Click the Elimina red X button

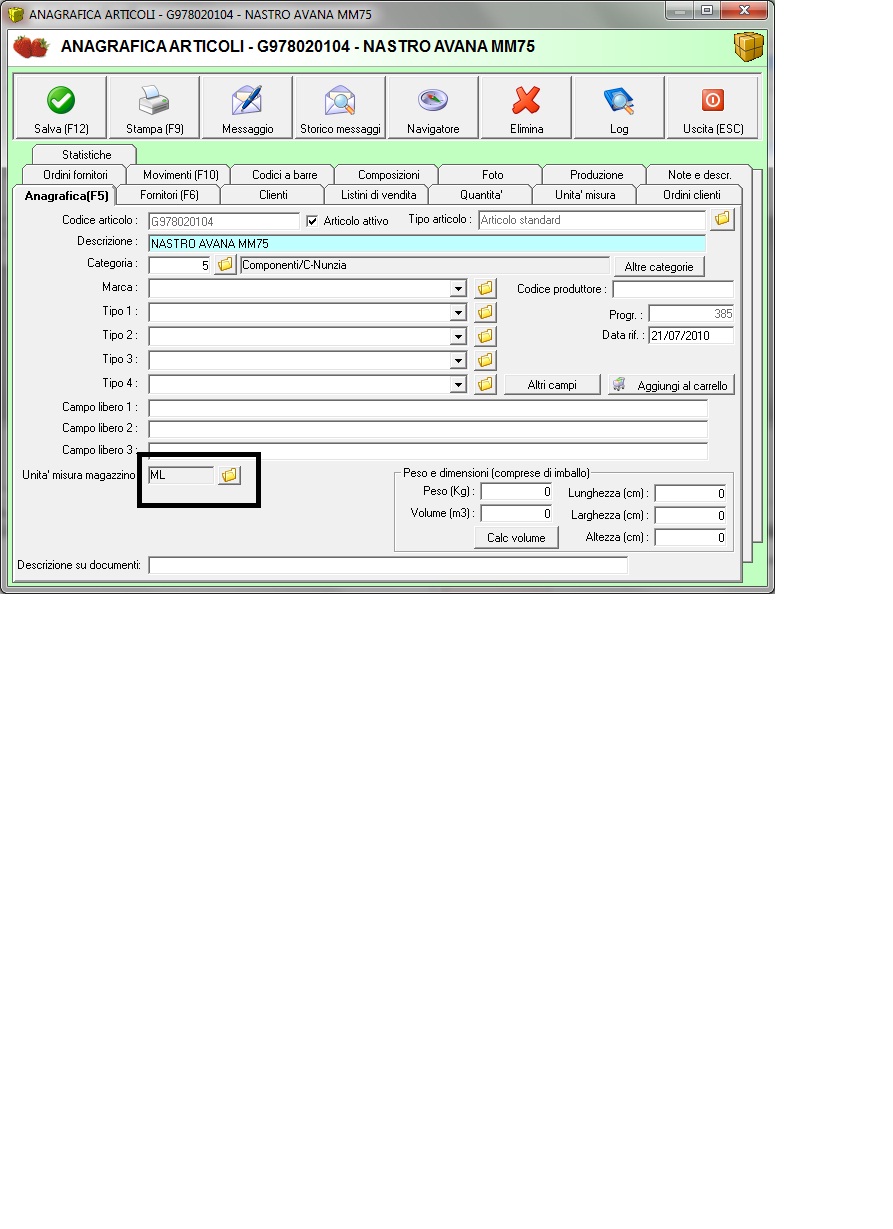tap(526, 108)
